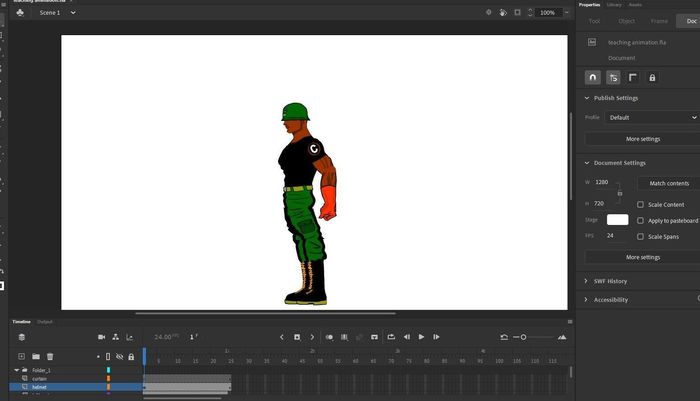The width and height of the screenshot is (700, 401).
Task: Click the 24.00 frame rate value
Action: coord(163,337)
